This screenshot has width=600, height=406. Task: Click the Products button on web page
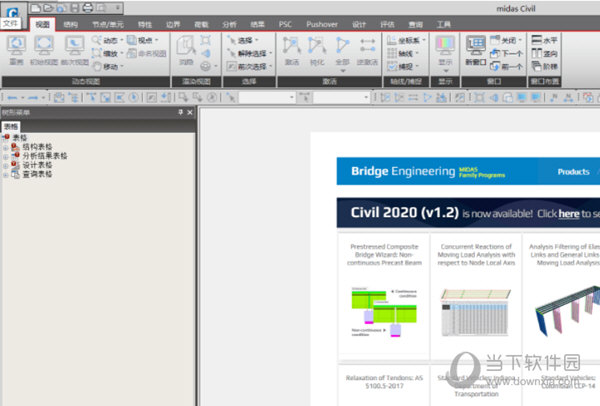pyautogui.click(x=573, y=171)
